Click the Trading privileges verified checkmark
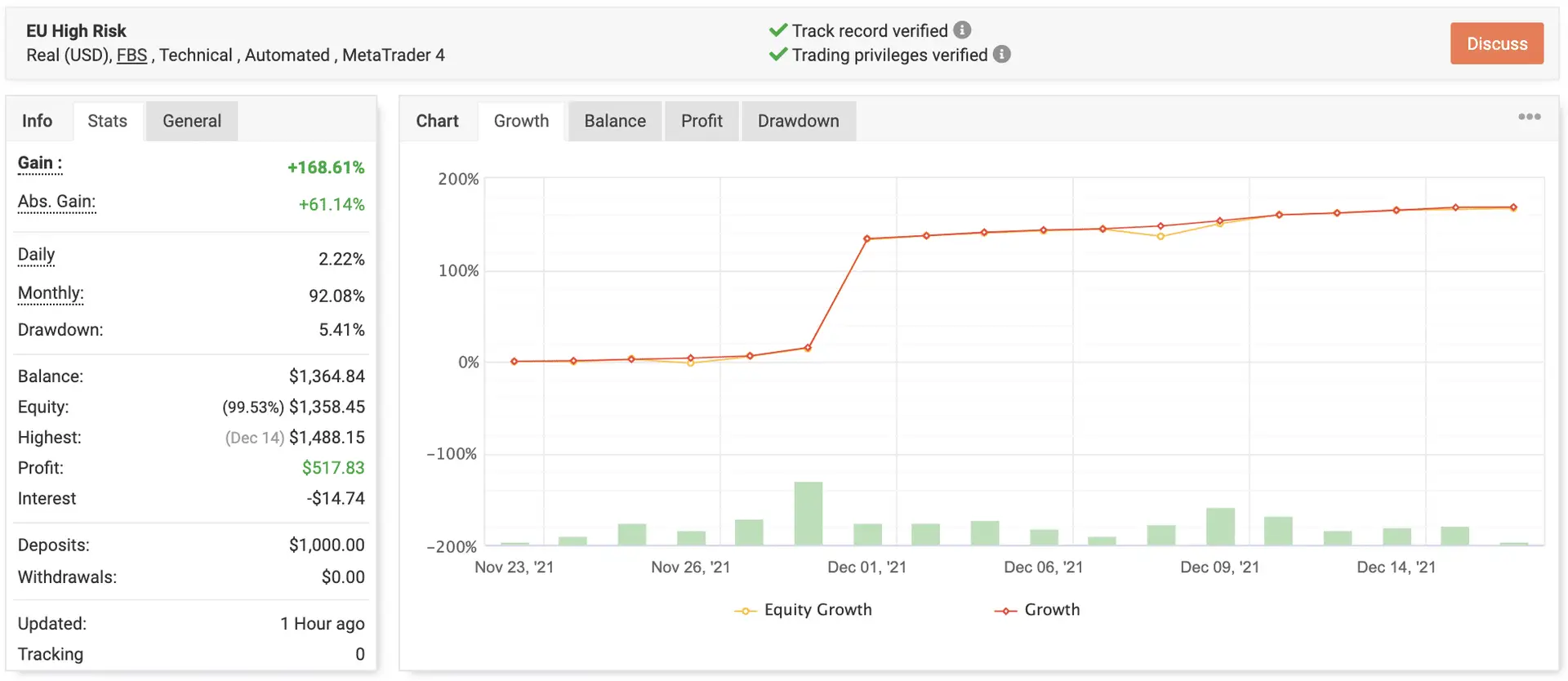 coord(777,55)
